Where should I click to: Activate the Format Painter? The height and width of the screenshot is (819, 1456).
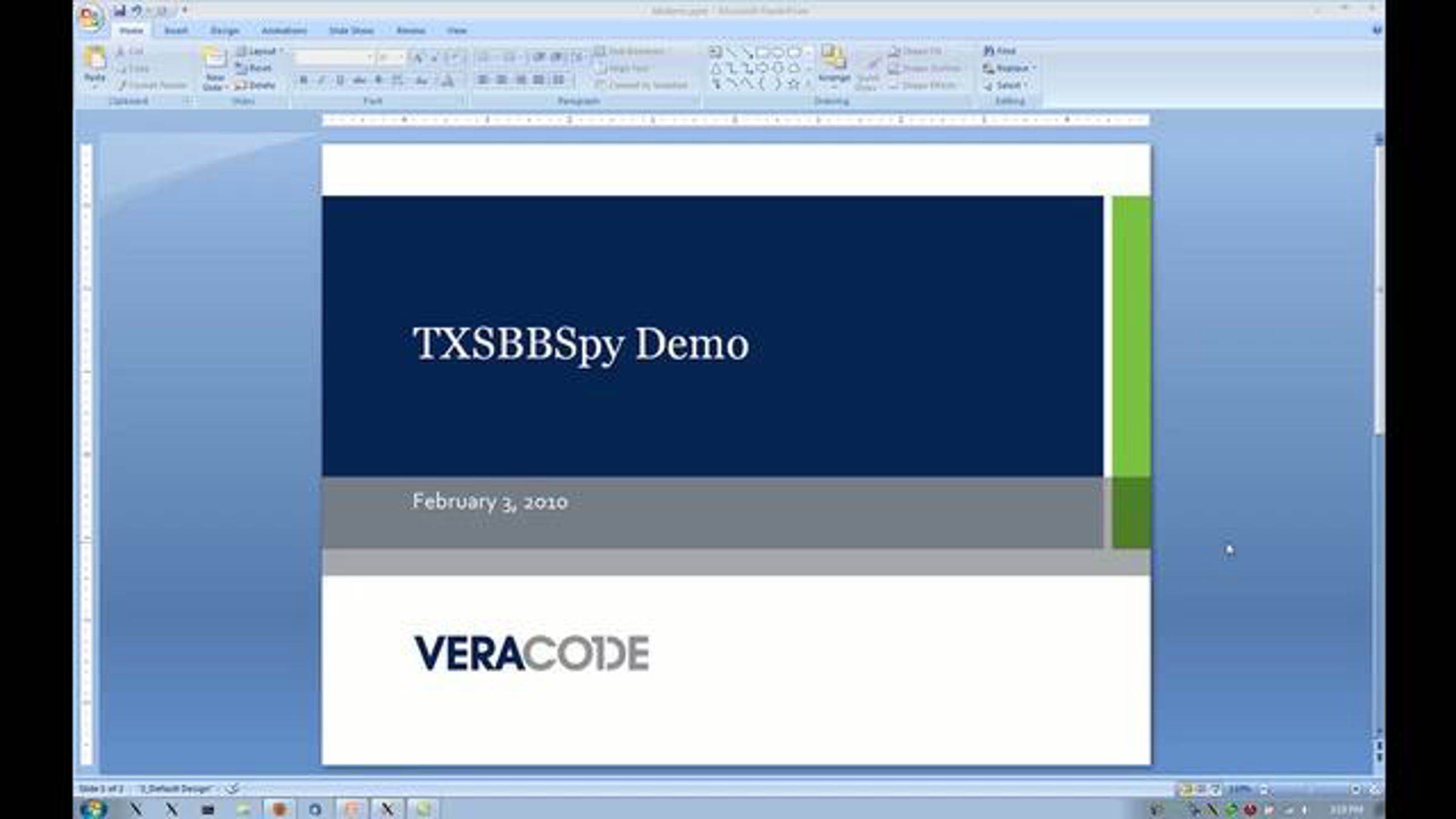(153, 86)
